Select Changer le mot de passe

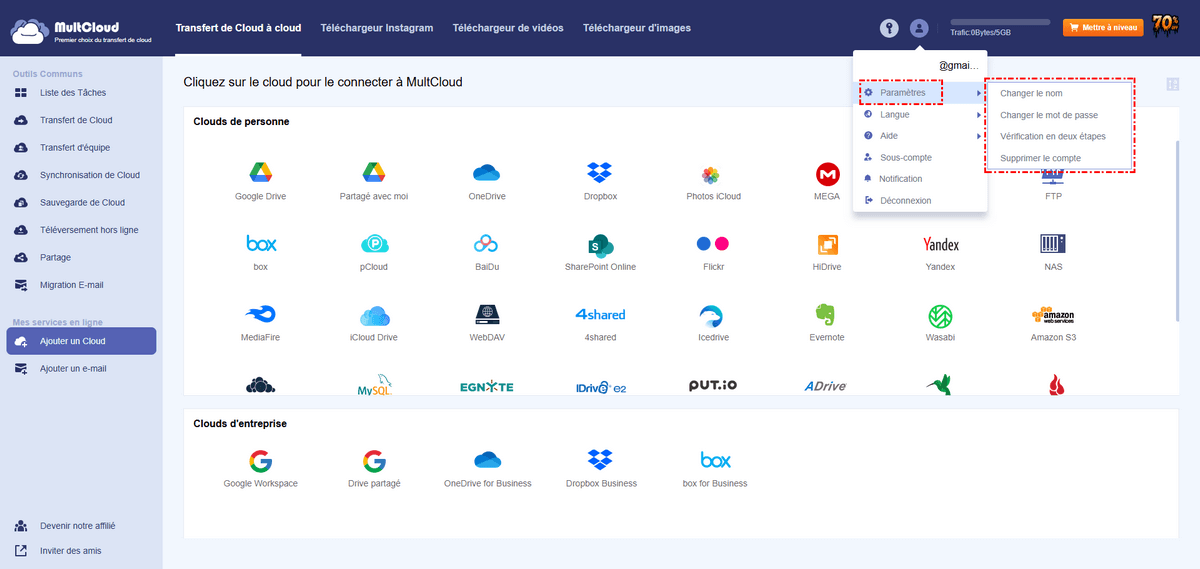pyautogui.click(x=1048, y=115)
